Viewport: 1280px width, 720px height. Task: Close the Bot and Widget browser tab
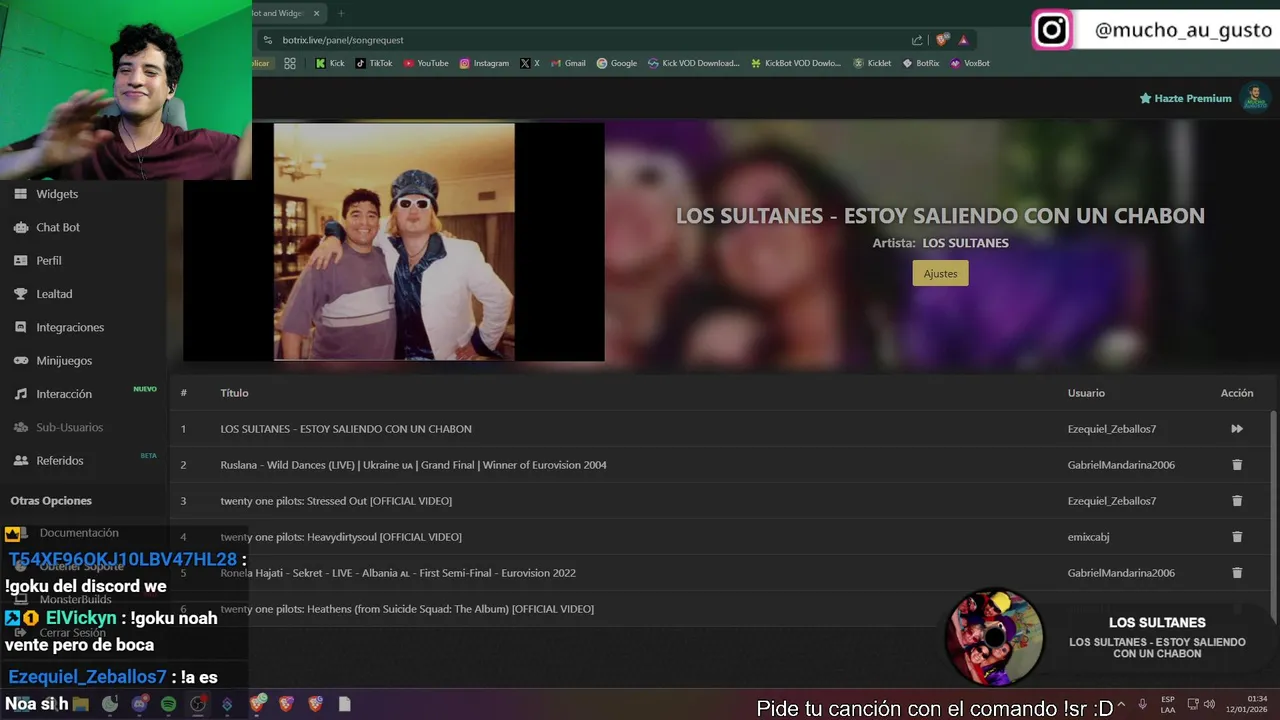point(317,13)
